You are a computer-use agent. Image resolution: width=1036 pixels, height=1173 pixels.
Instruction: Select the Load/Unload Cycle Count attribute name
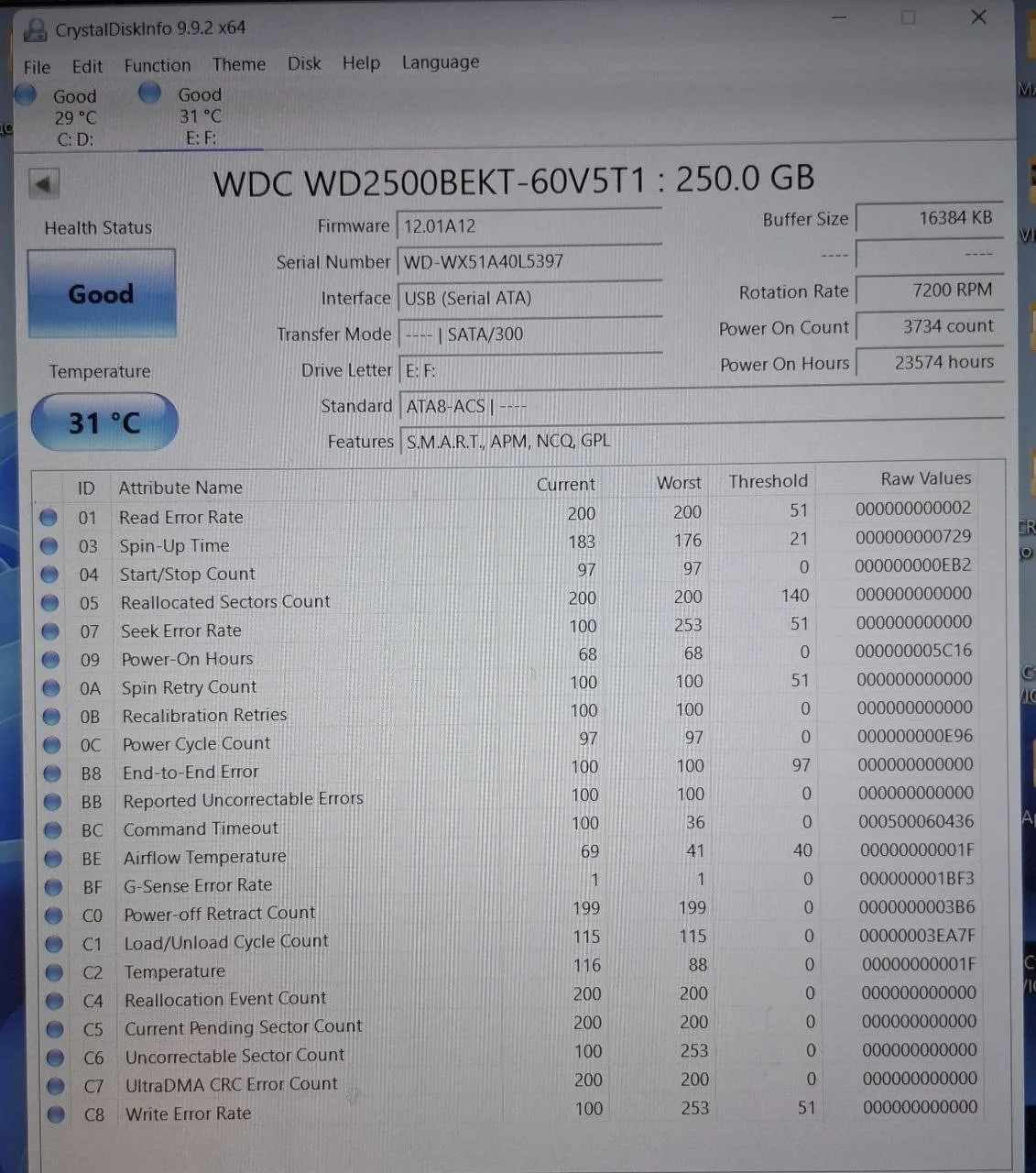pyautogui.click(x=225, y=942)
